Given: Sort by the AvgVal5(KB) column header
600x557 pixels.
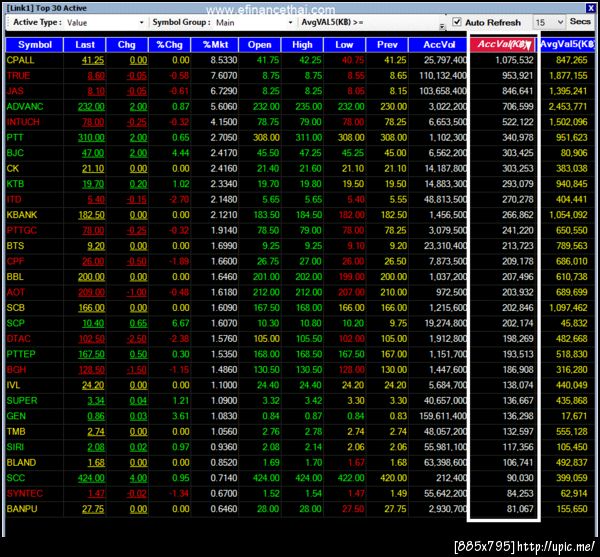Looking at the screenshot, I should (x=567, y=44).
